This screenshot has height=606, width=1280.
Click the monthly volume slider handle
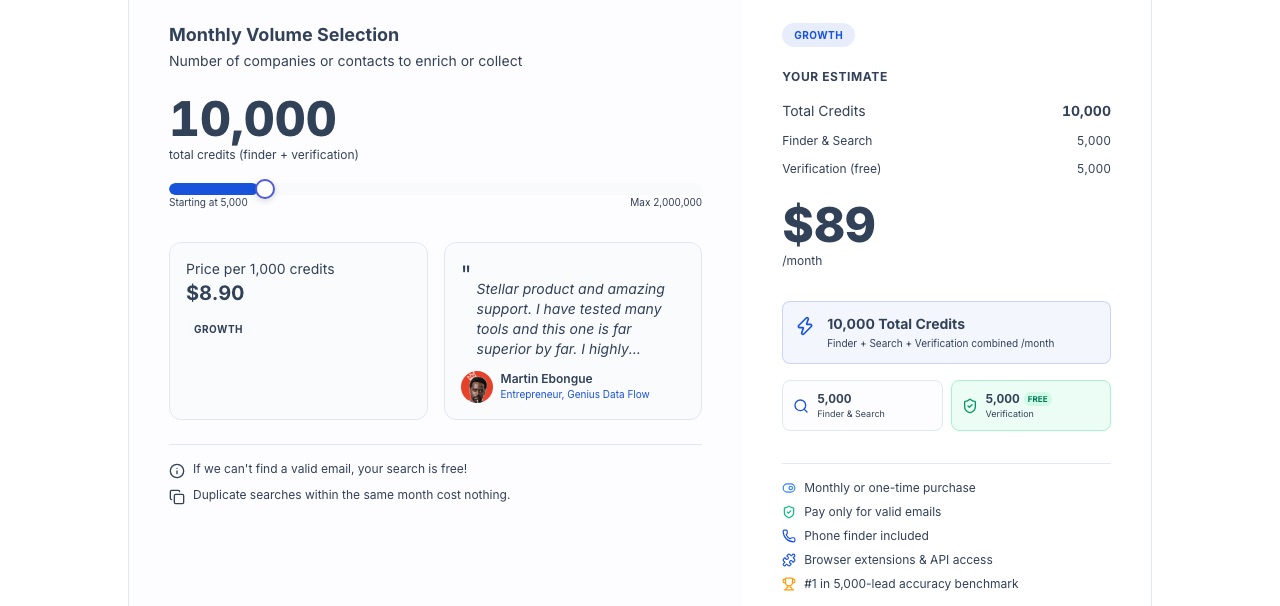coord(265,189)
